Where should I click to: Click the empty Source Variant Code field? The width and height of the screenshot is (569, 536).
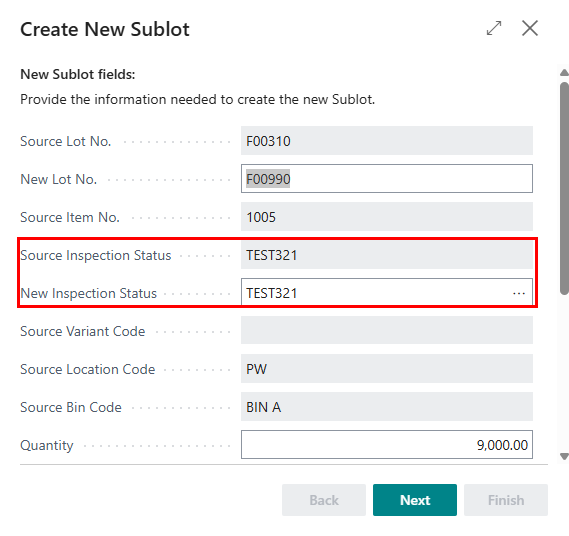(387, 331)
